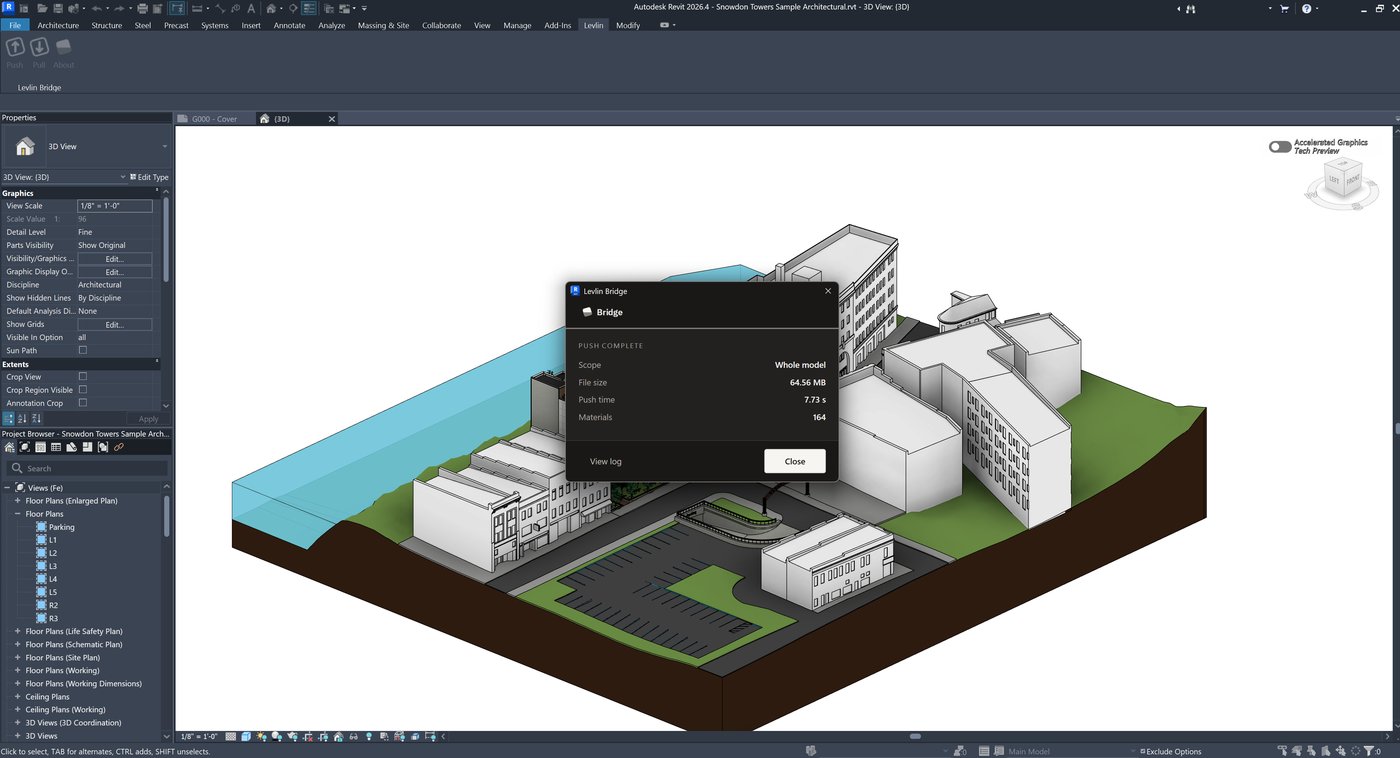Click the Thin Lines icon in quick access toolbar
The image size is (1400, 758).
pyautogui.click(x=310, y=8)
